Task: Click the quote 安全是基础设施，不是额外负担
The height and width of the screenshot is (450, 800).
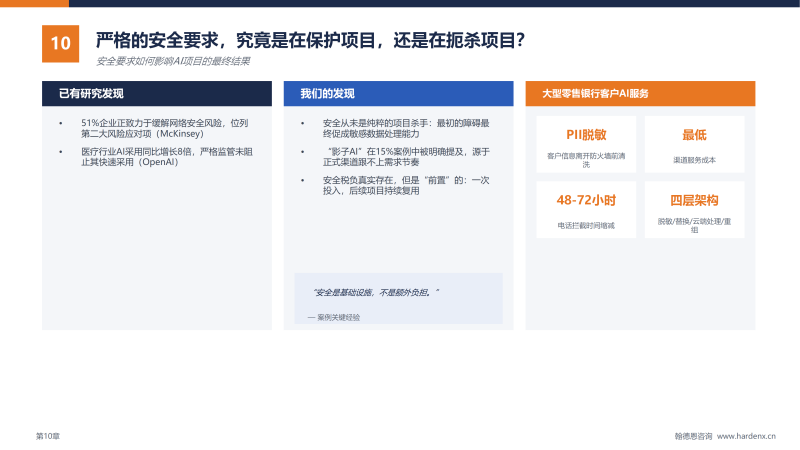Action: [x=376, y=292]
